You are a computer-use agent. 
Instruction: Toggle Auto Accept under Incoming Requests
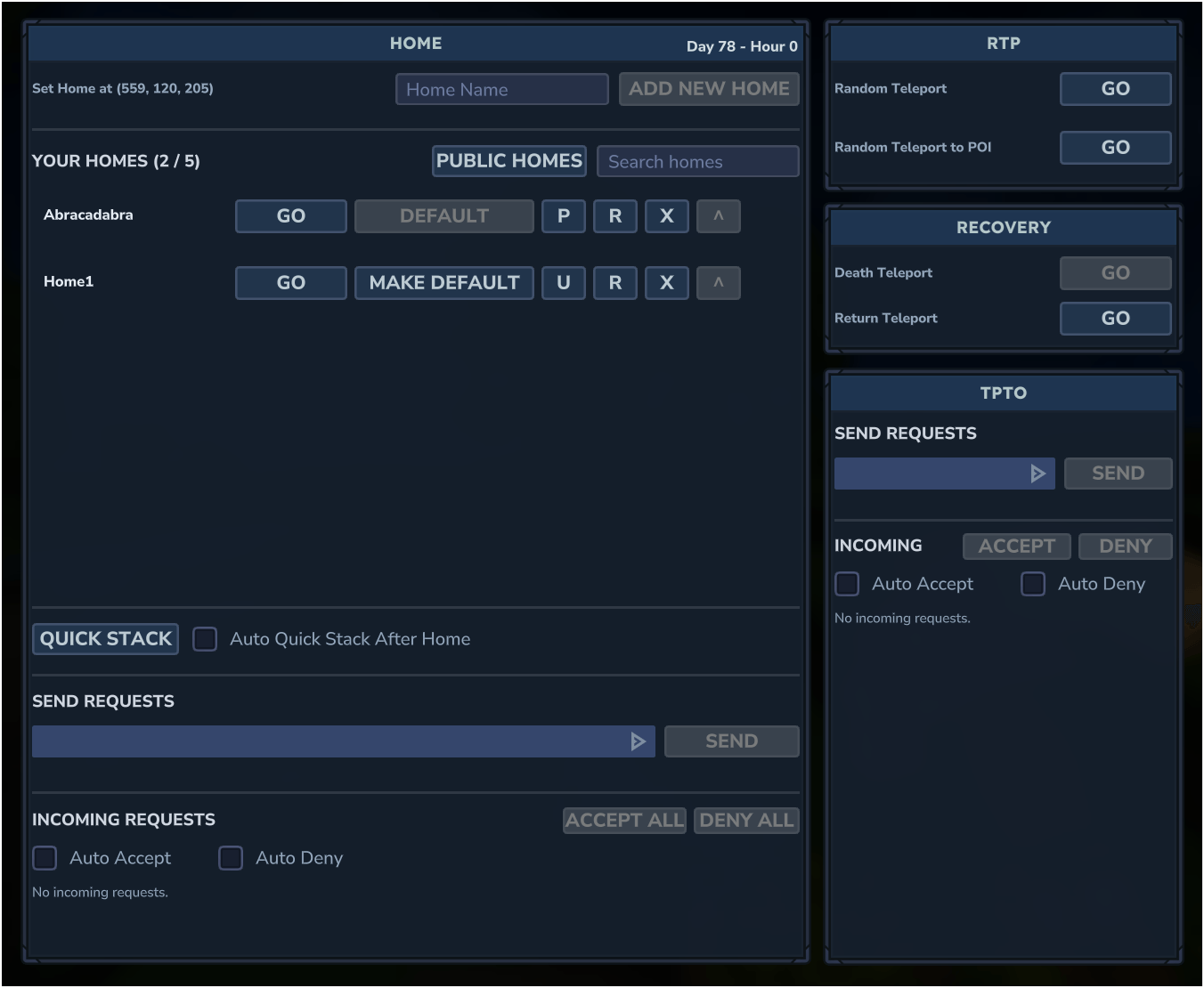45,858
